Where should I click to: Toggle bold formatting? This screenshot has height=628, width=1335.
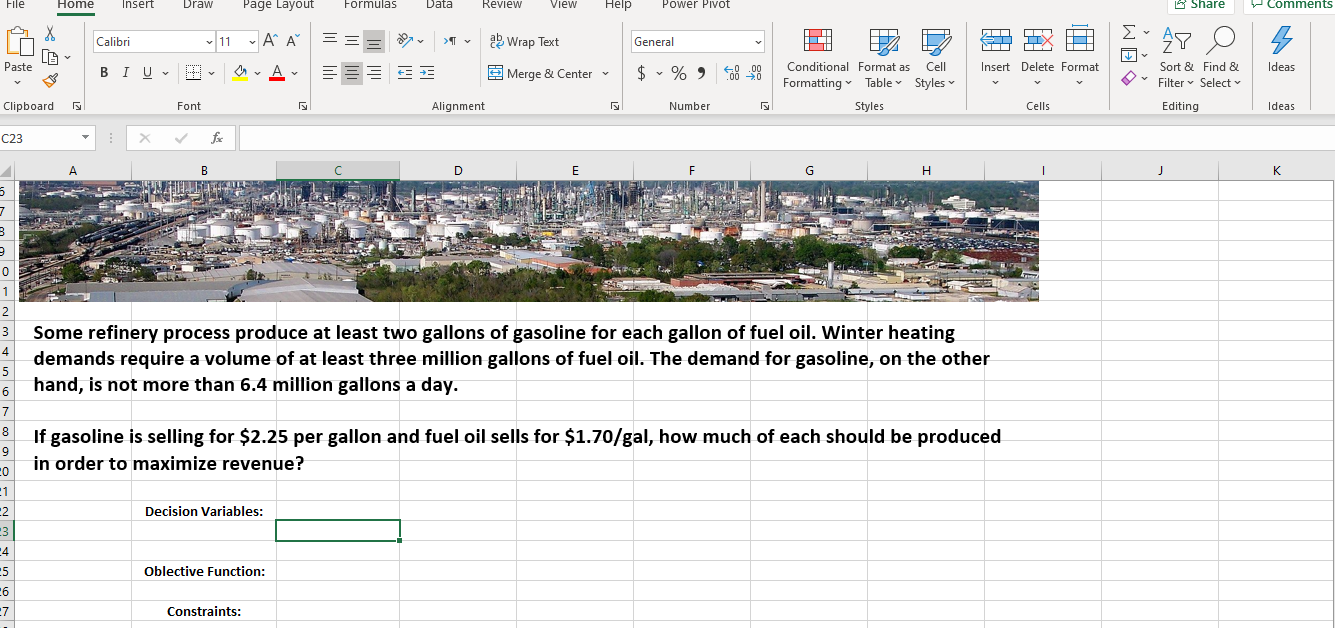point(103,72)
